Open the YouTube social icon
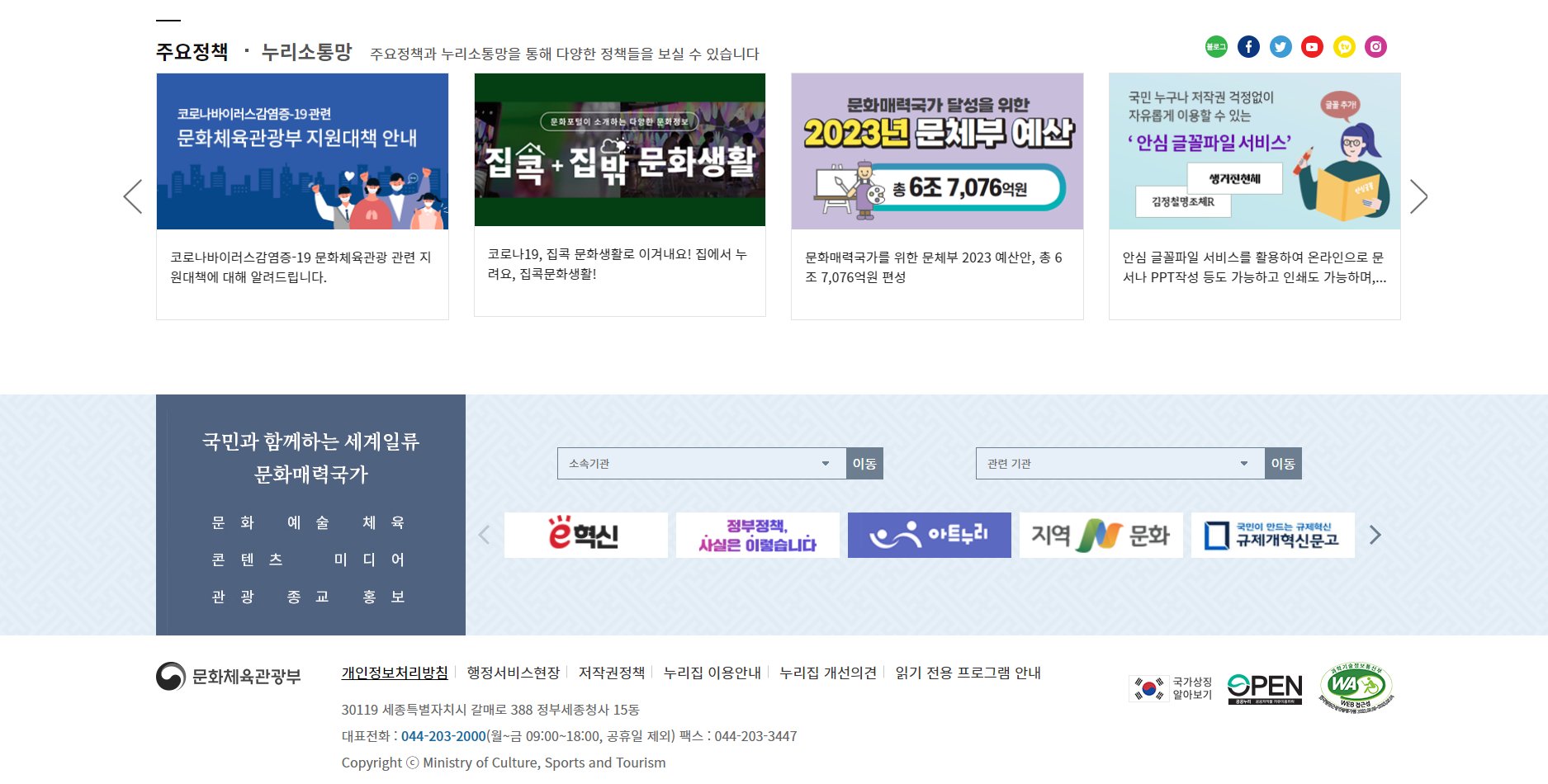 [1312, 47]
